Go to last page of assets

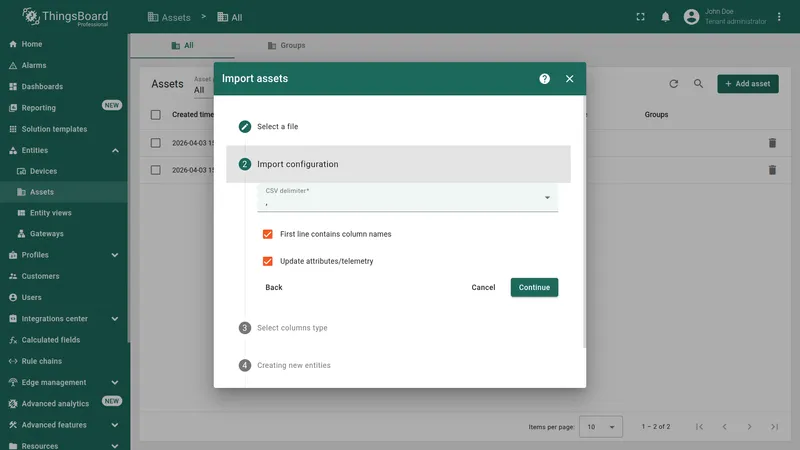774,427
